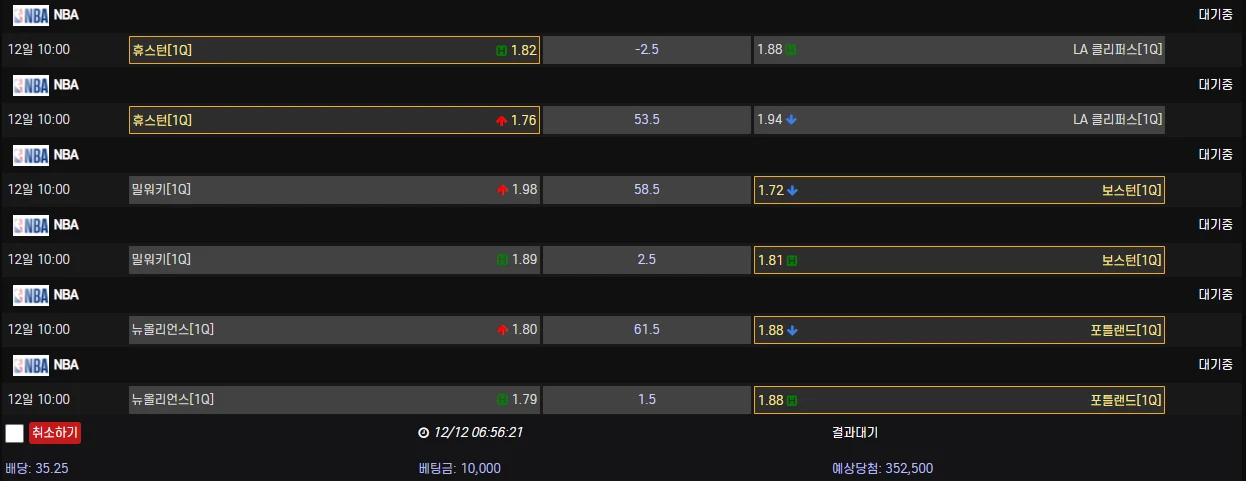Tick the checkbox beside the 취소하기 button

pyautogui.click(x=14, y=433)
